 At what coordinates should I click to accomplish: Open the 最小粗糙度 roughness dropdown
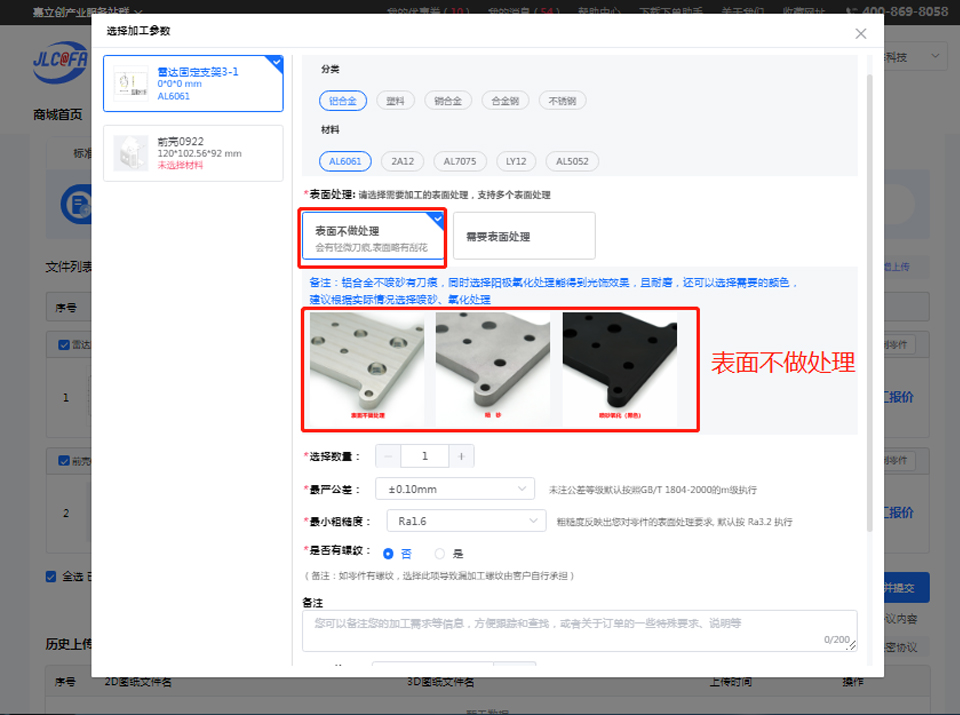467,521
